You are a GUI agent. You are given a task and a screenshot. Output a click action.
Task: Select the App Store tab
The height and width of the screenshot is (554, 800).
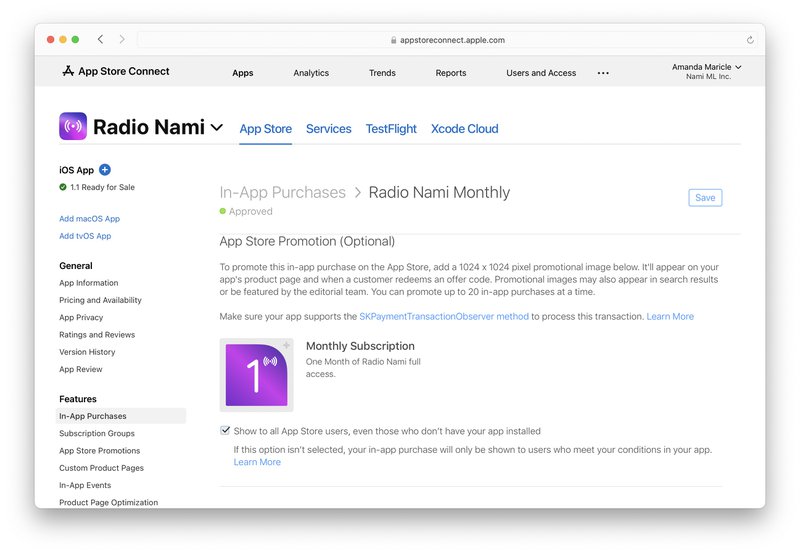pos(266,129)
